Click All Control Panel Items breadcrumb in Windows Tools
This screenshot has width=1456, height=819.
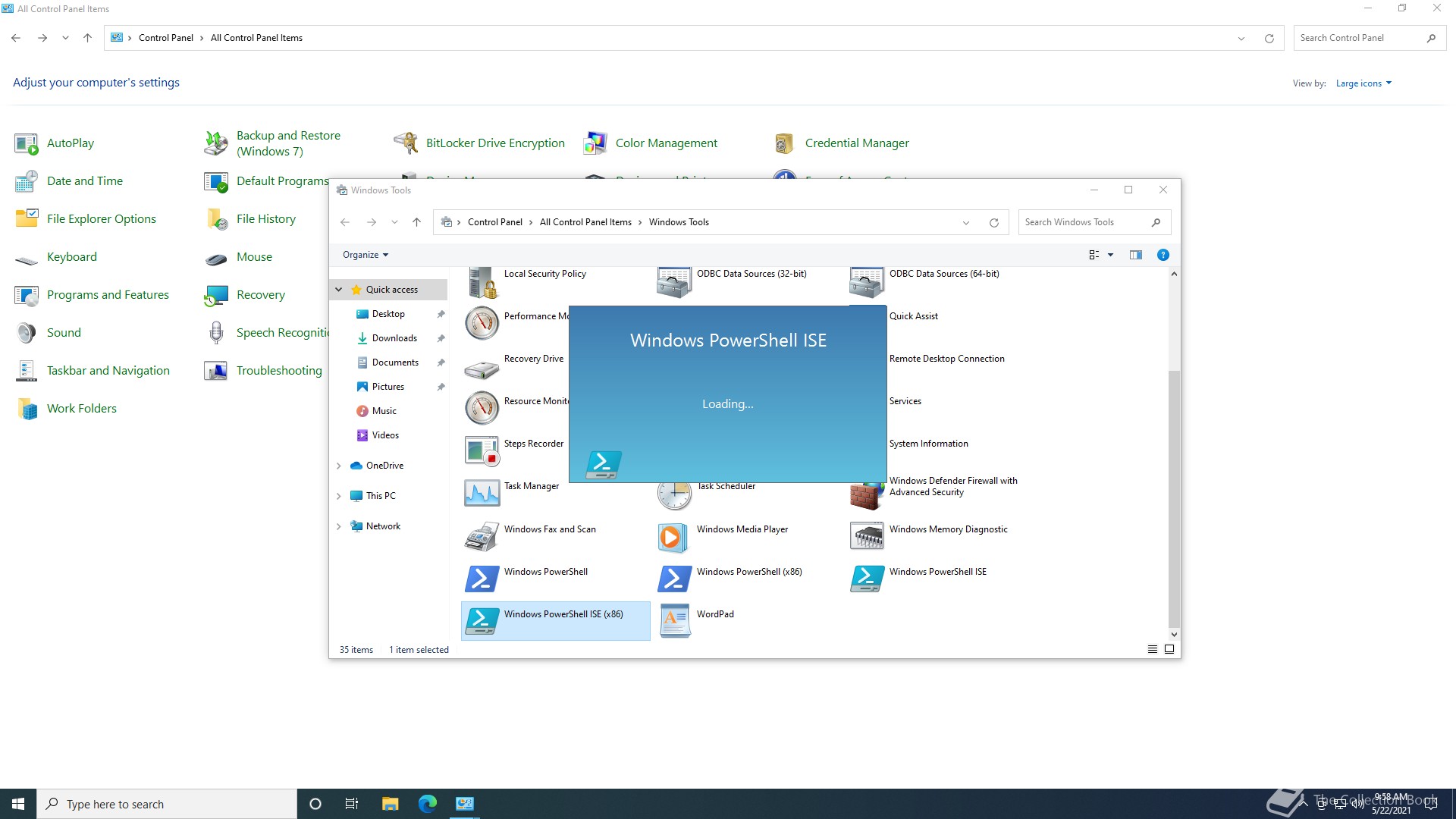click(x=585, y=222)
